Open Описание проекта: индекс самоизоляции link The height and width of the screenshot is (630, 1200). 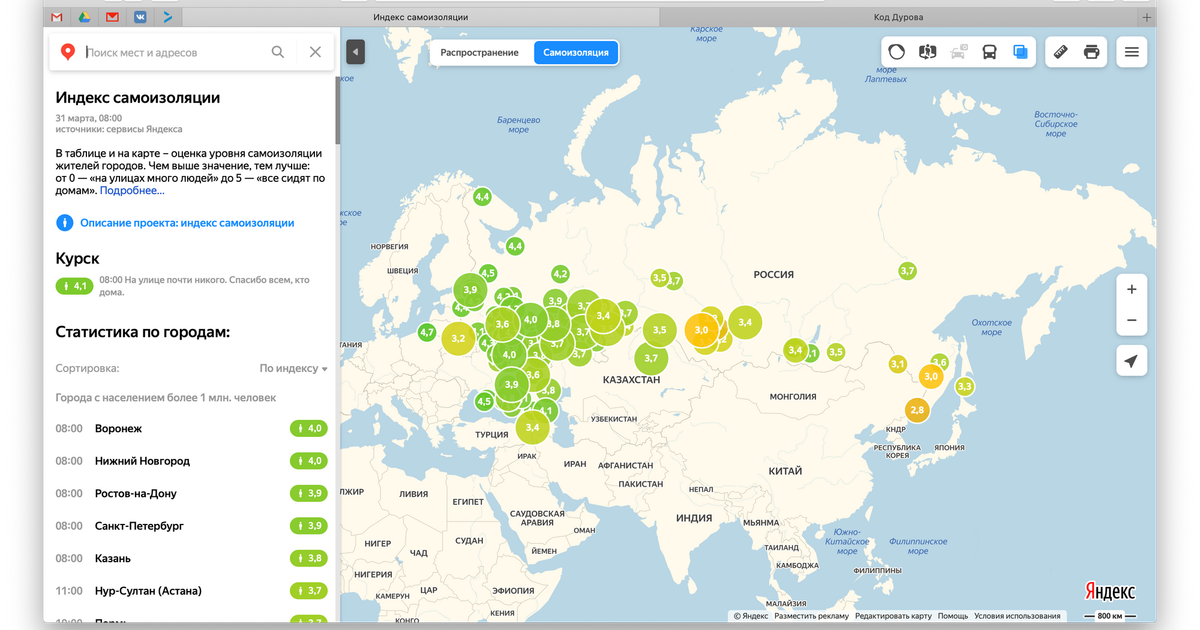point(187,223)
